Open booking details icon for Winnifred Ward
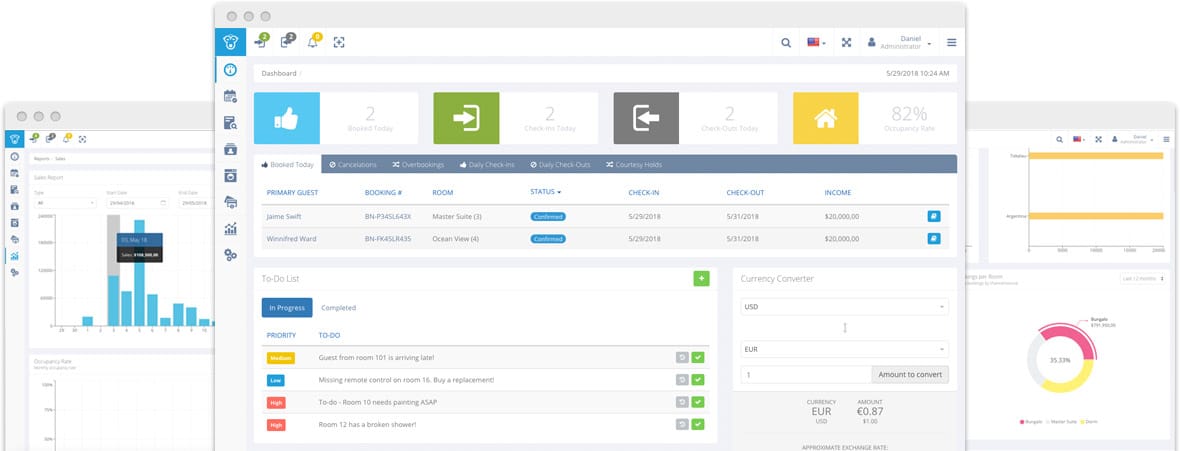Viewport: 1180px width, 451px height. pos(934,239)
